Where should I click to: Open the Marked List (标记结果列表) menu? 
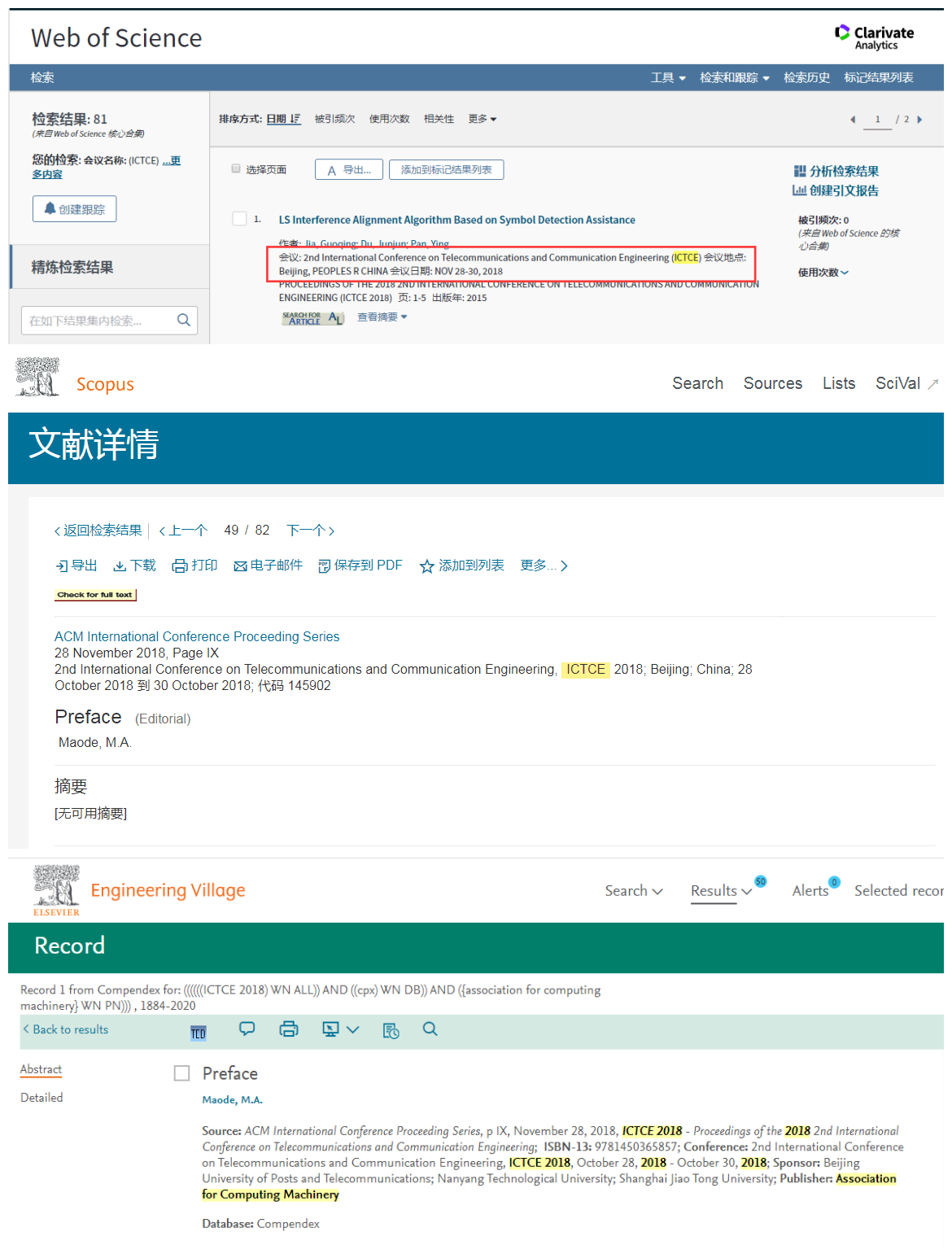pyautogui.click(x=879, y=78)
